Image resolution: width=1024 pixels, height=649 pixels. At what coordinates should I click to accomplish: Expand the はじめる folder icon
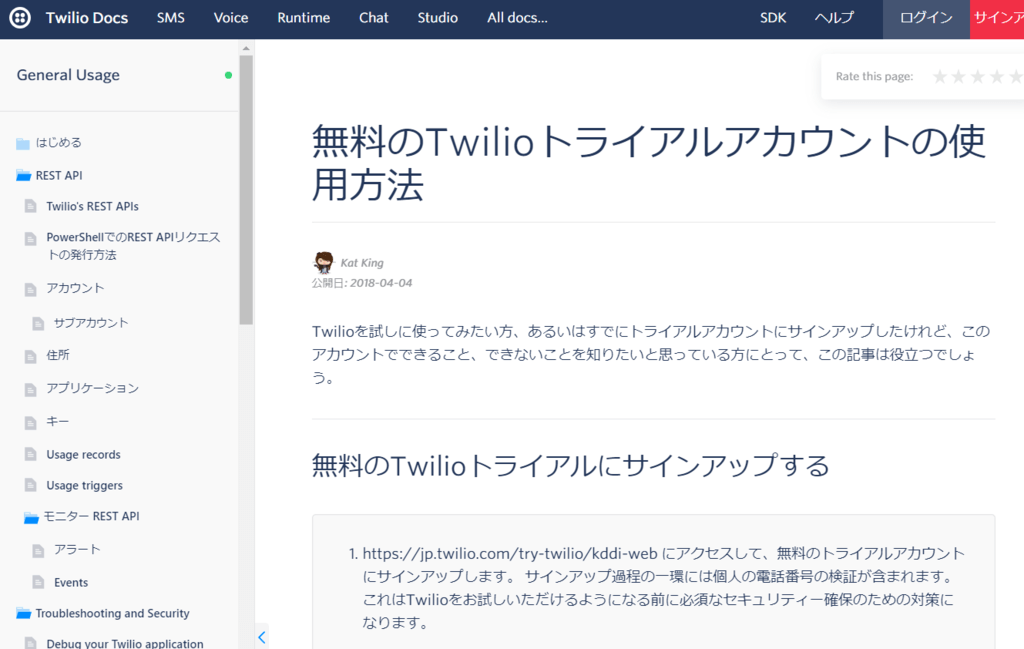click(x=23, y=143)
